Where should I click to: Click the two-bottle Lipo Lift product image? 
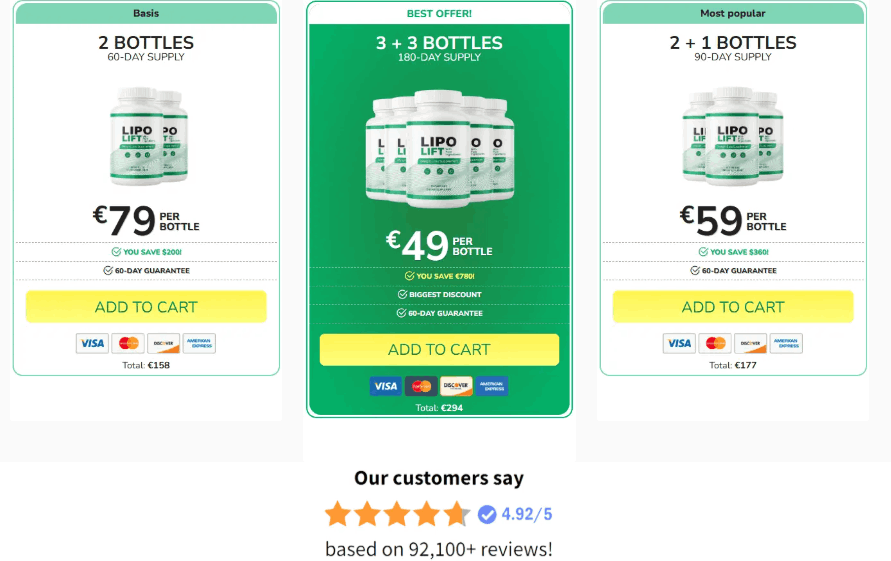(148, 136)
